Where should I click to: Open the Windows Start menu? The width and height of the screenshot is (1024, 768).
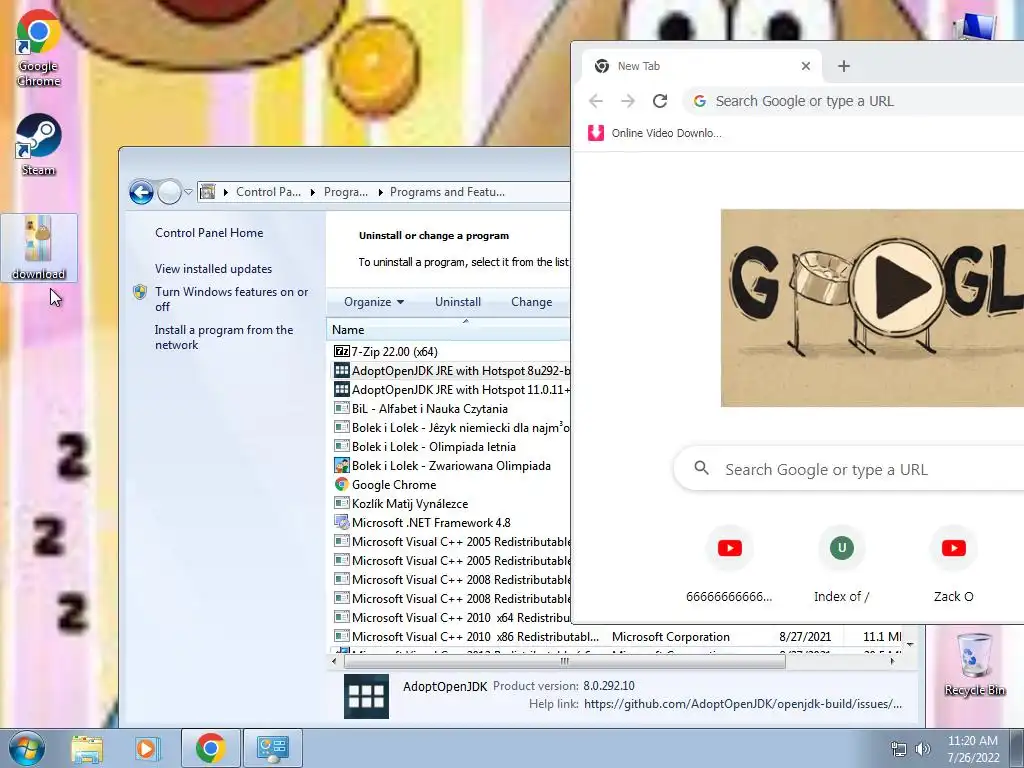(x=27, y=748)
